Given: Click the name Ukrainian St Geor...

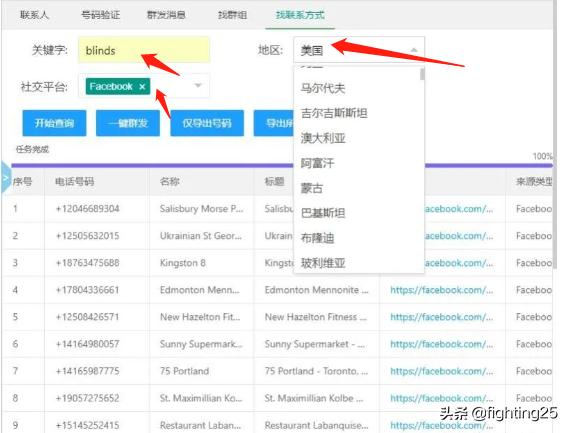Looking at the screenshot, I should click(x=201, y=236).
